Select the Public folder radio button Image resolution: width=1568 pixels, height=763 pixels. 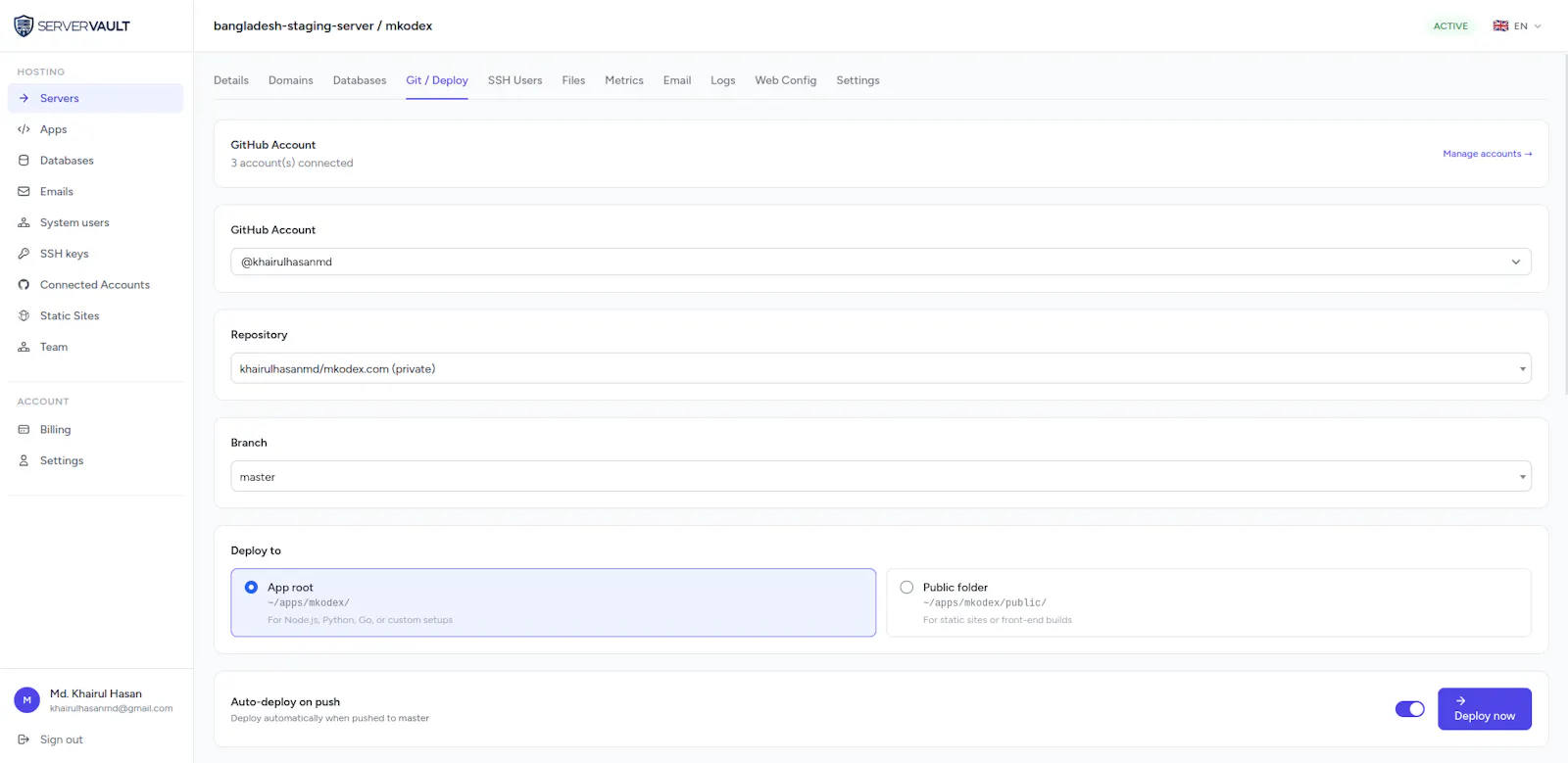(x=906, y=588)
